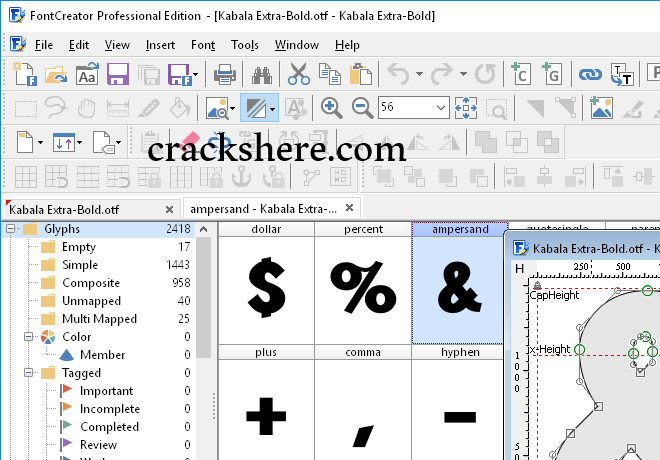Click the Undo arrow
The image size is (660, 460).
click(x=398, y=74)
